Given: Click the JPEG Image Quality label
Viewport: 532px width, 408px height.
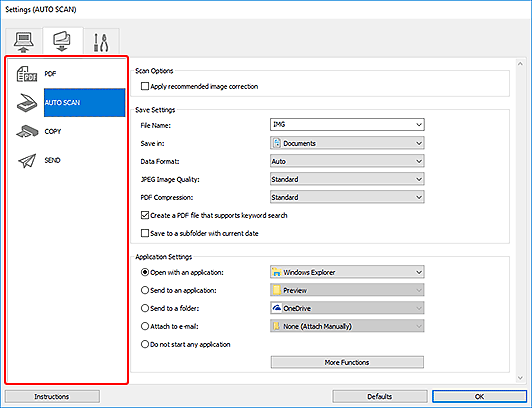Looking at the screenshot, I should [170, 179].
